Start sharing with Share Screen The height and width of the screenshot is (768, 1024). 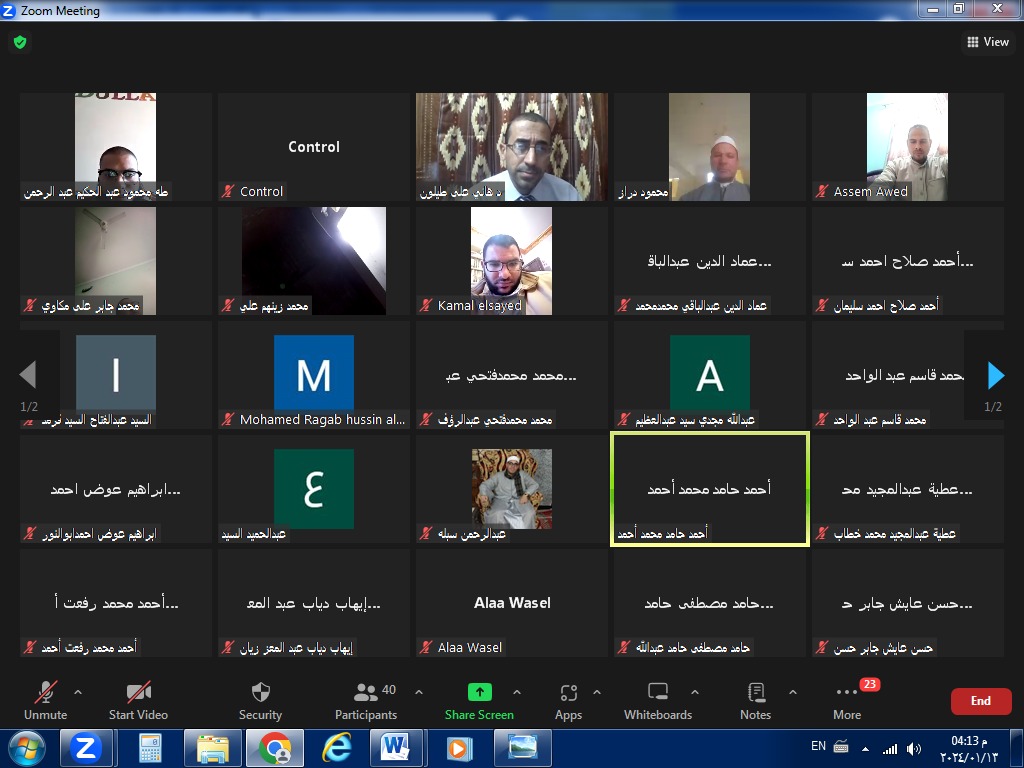[x=479, y=700]
